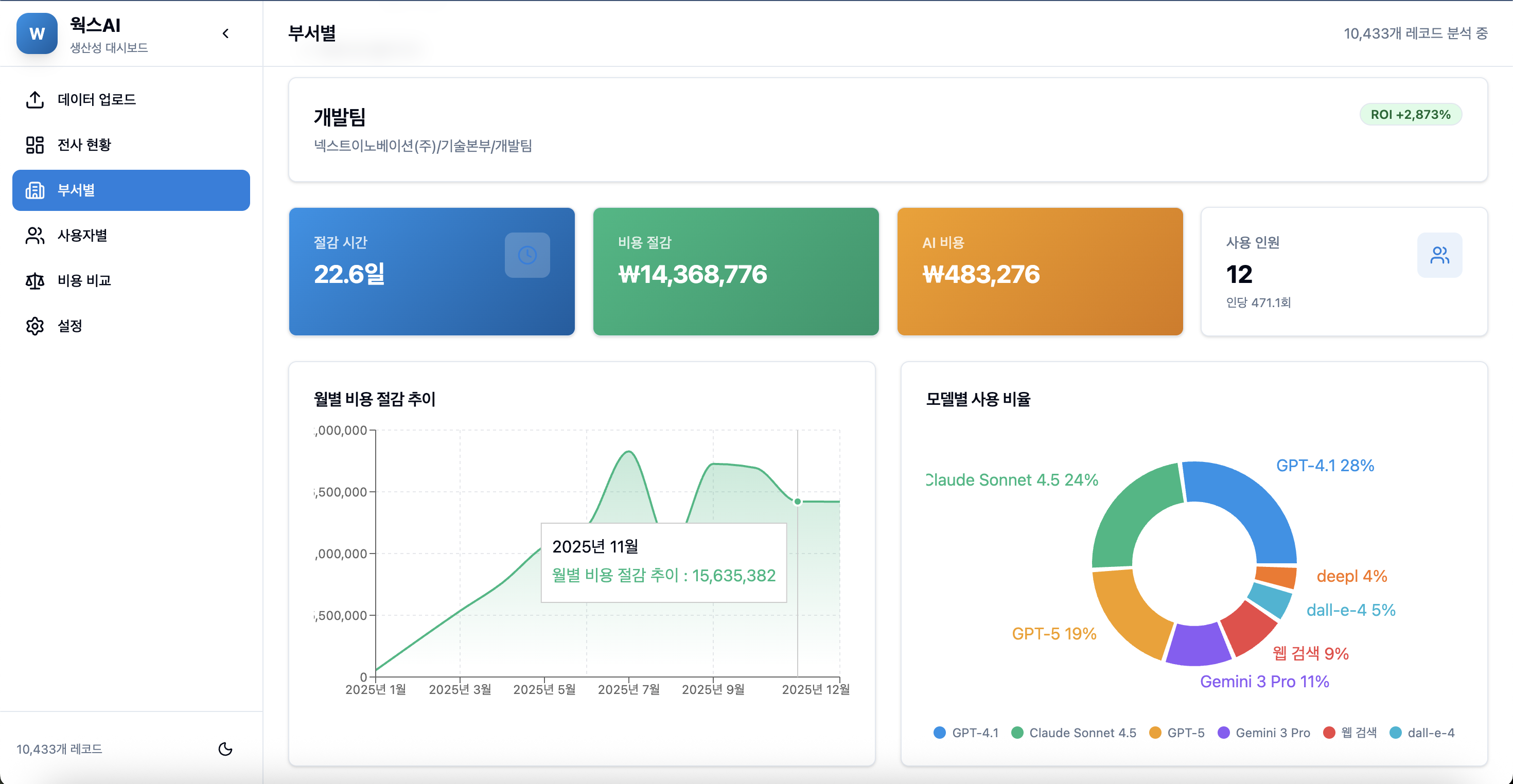Click the people icon on 사용 인원 card
This screenshot has width=1513, height=784.
point(1439,255)
